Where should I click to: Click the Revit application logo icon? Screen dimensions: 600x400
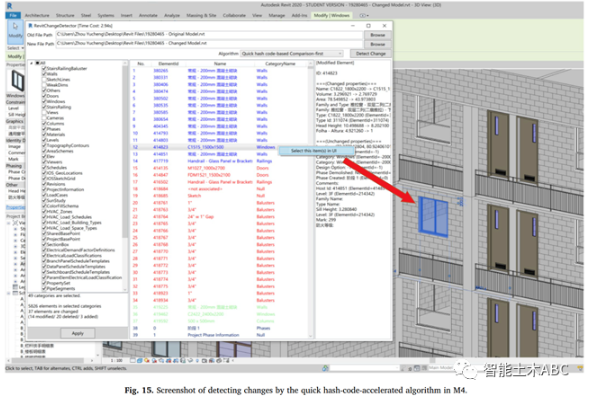click(10, 5)
